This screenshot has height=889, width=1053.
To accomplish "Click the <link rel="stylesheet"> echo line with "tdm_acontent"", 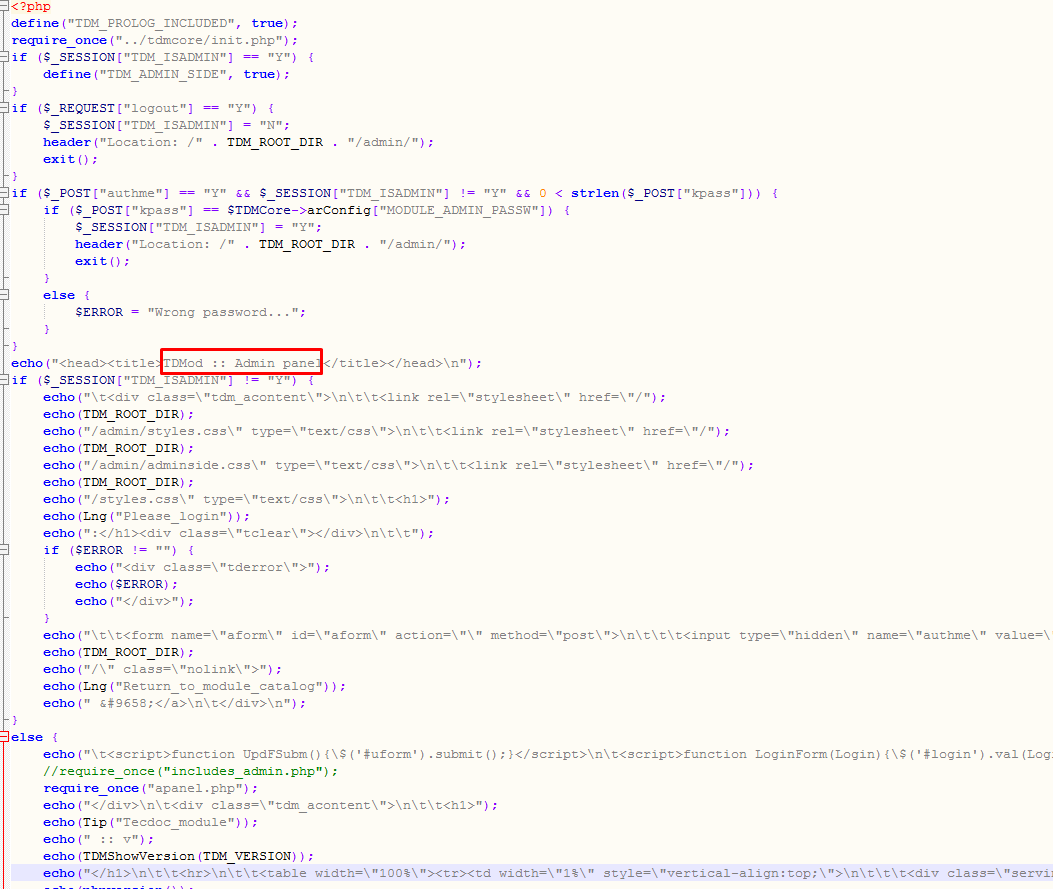I will coord(355,397).
